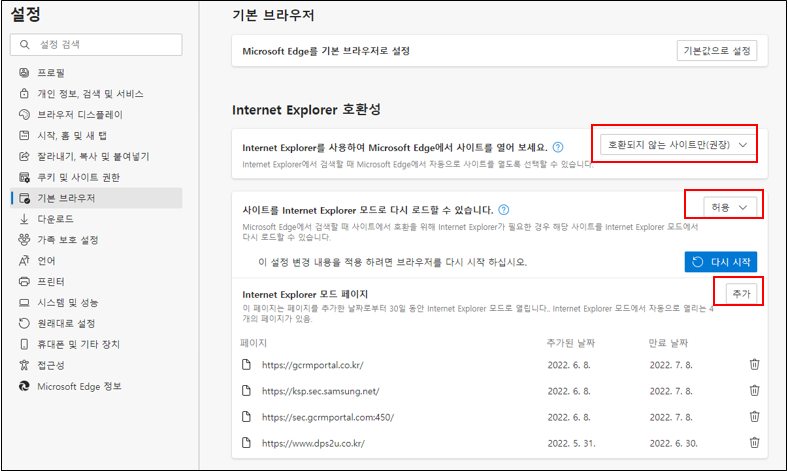This screenshot has width=788, height=471.
Task: Click the 원래대로 설정 reset icon
Action: click(x=24, y=323)
